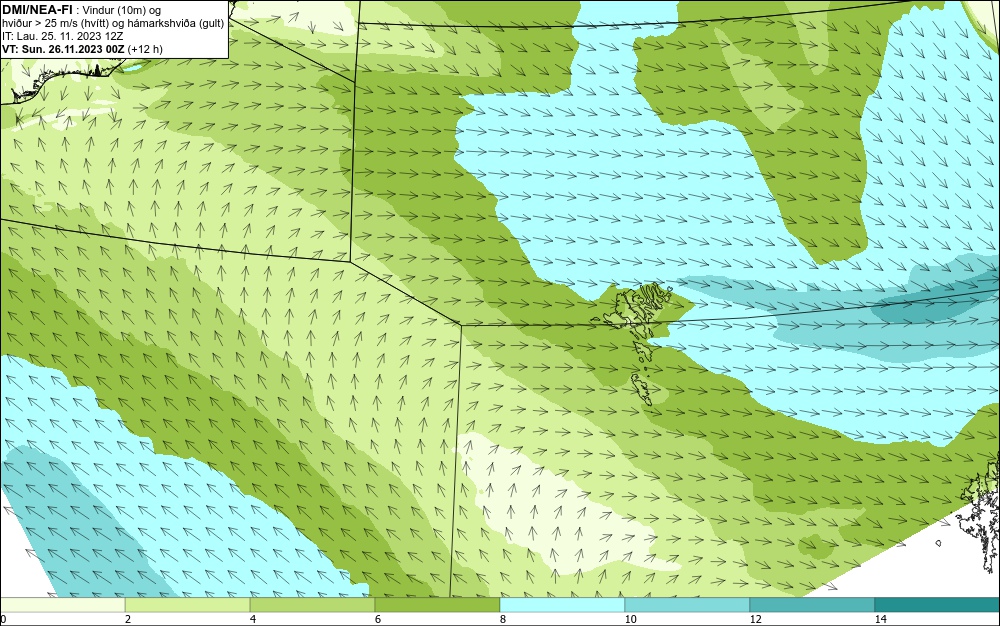
Task: Click the 10–12 m/s teal legend swatch
Action: 688,605
